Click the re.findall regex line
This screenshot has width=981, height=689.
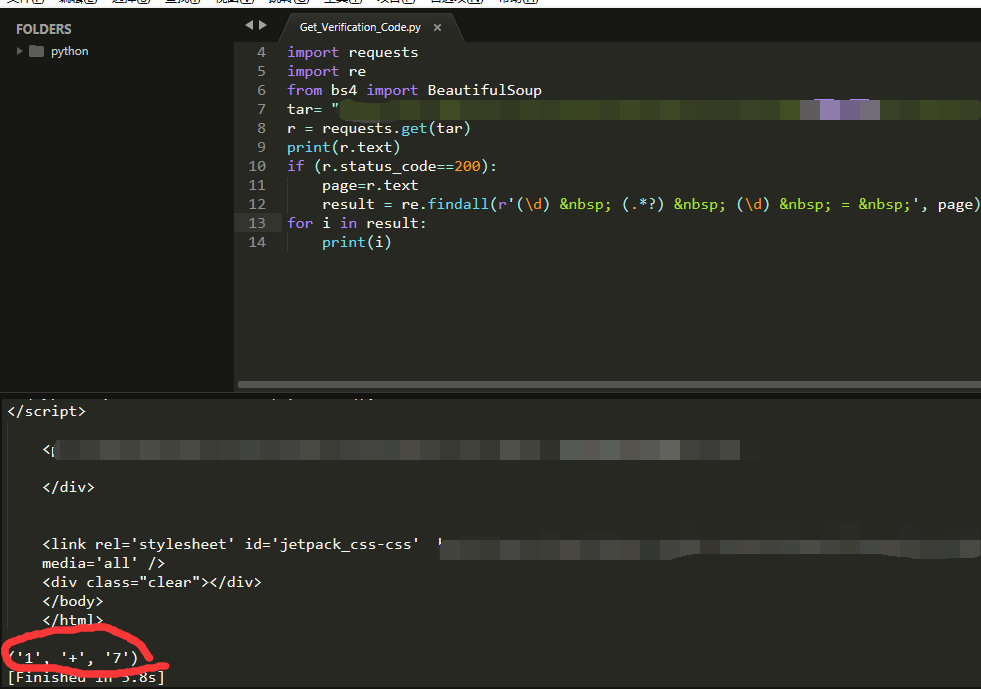[648, 205]
